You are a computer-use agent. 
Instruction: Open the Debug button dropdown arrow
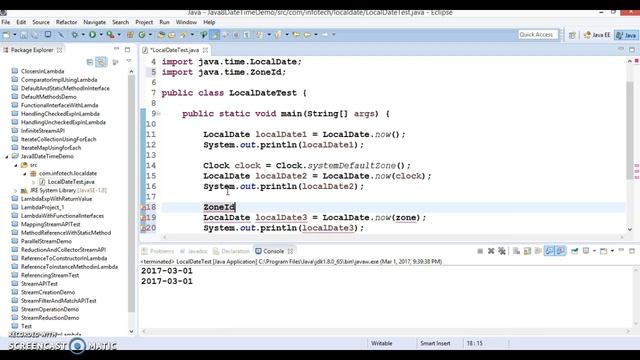click(83, 35)
